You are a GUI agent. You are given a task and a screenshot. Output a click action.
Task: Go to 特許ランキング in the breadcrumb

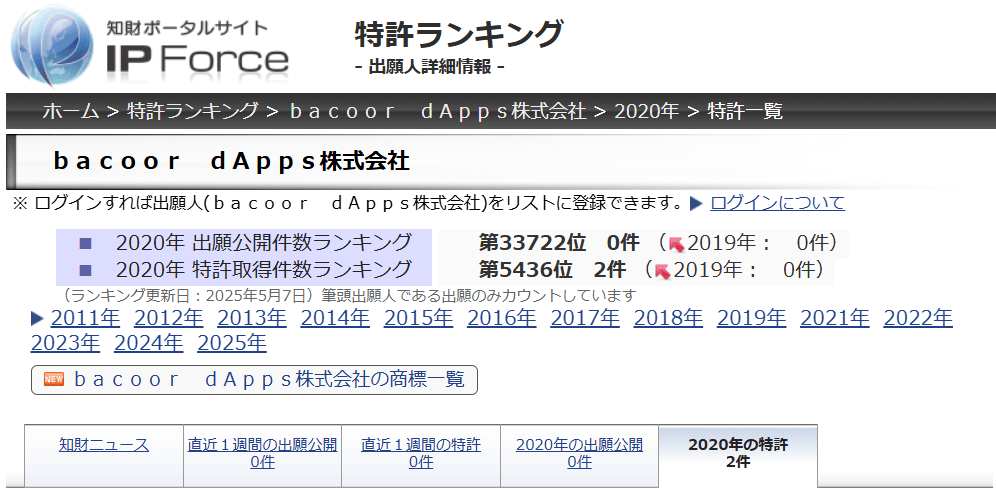coord(192,112)
